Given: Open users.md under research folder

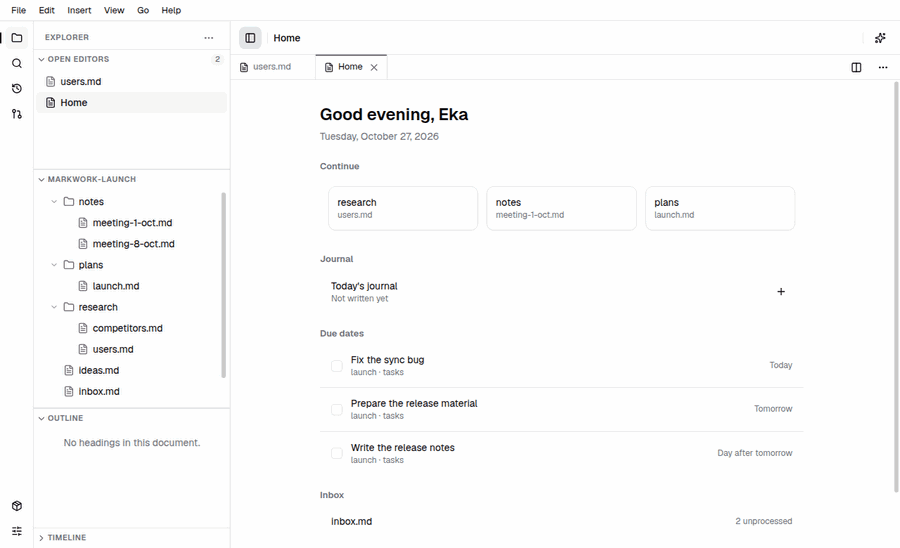Looking at the screenshot, I should tap(113, 349).
